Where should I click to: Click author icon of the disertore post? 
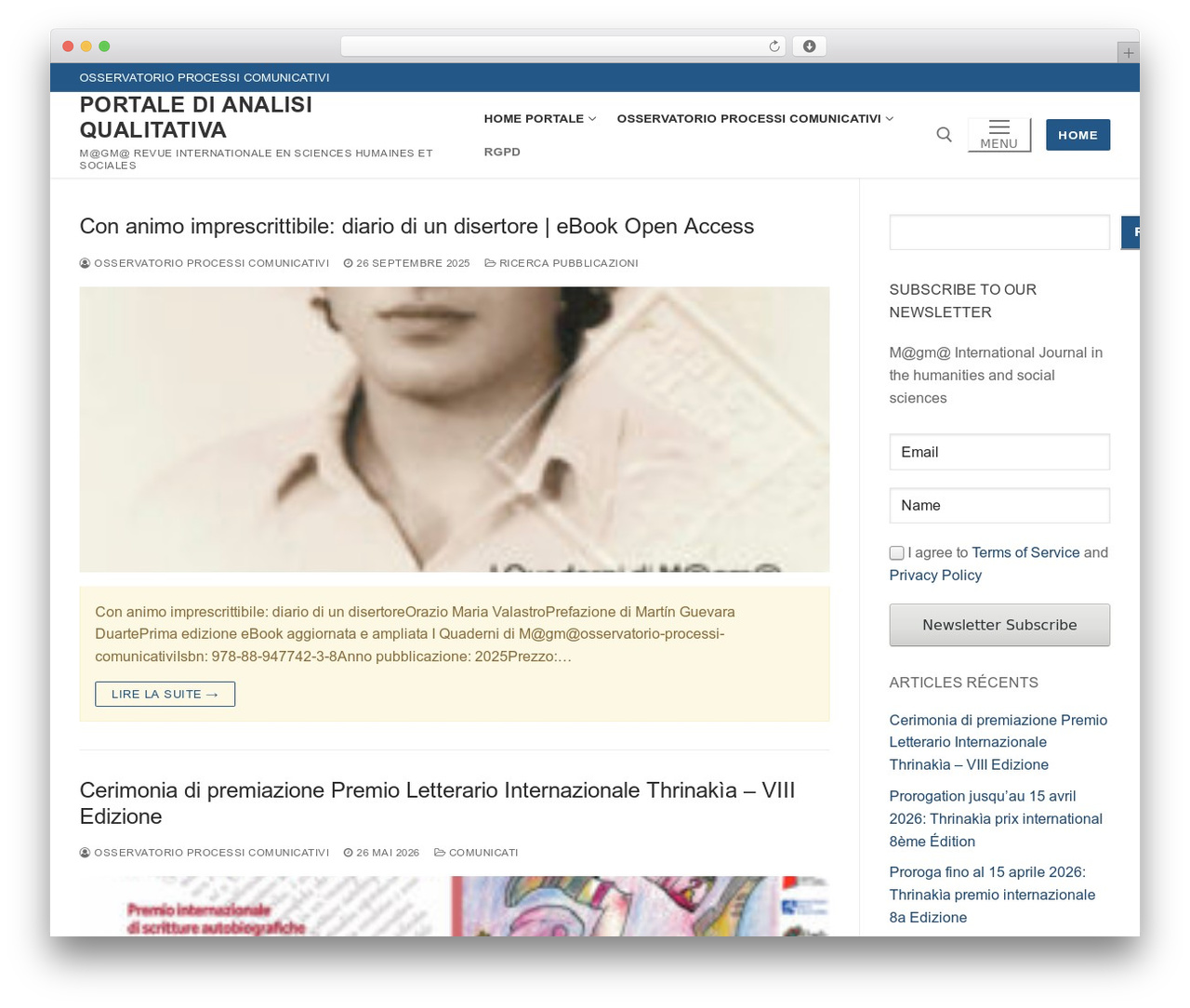[86, 263]
